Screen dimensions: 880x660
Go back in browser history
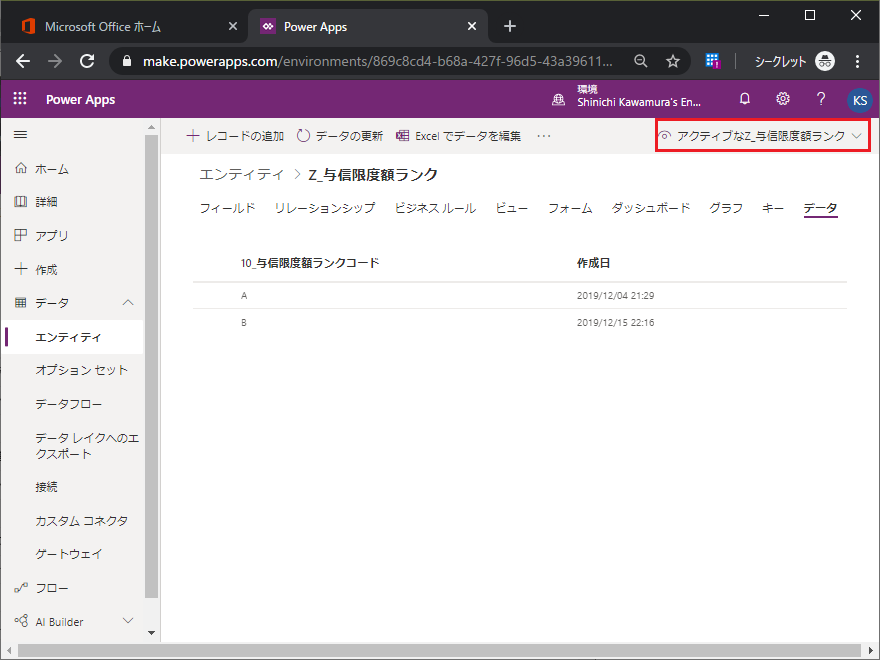pyautogui.click(x=23, y=61)
